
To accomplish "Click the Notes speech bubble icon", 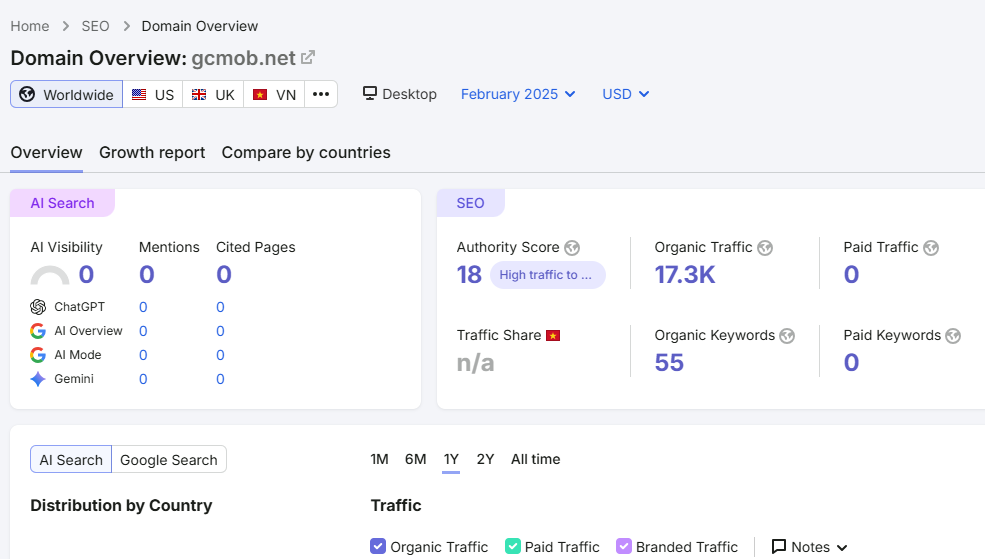I will pyautogui.click(x=779, y=546).
